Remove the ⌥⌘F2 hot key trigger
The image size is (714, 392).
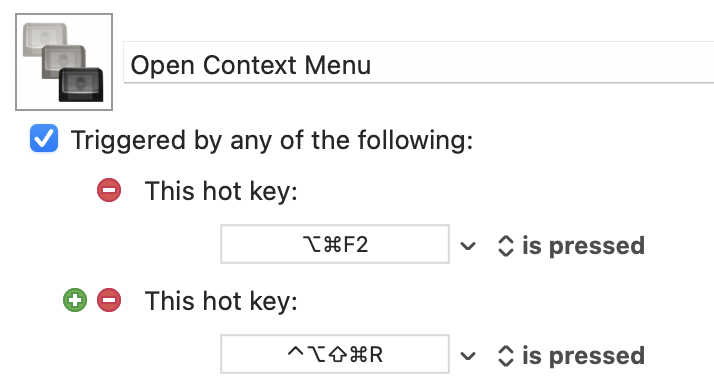tap(109, 190)
